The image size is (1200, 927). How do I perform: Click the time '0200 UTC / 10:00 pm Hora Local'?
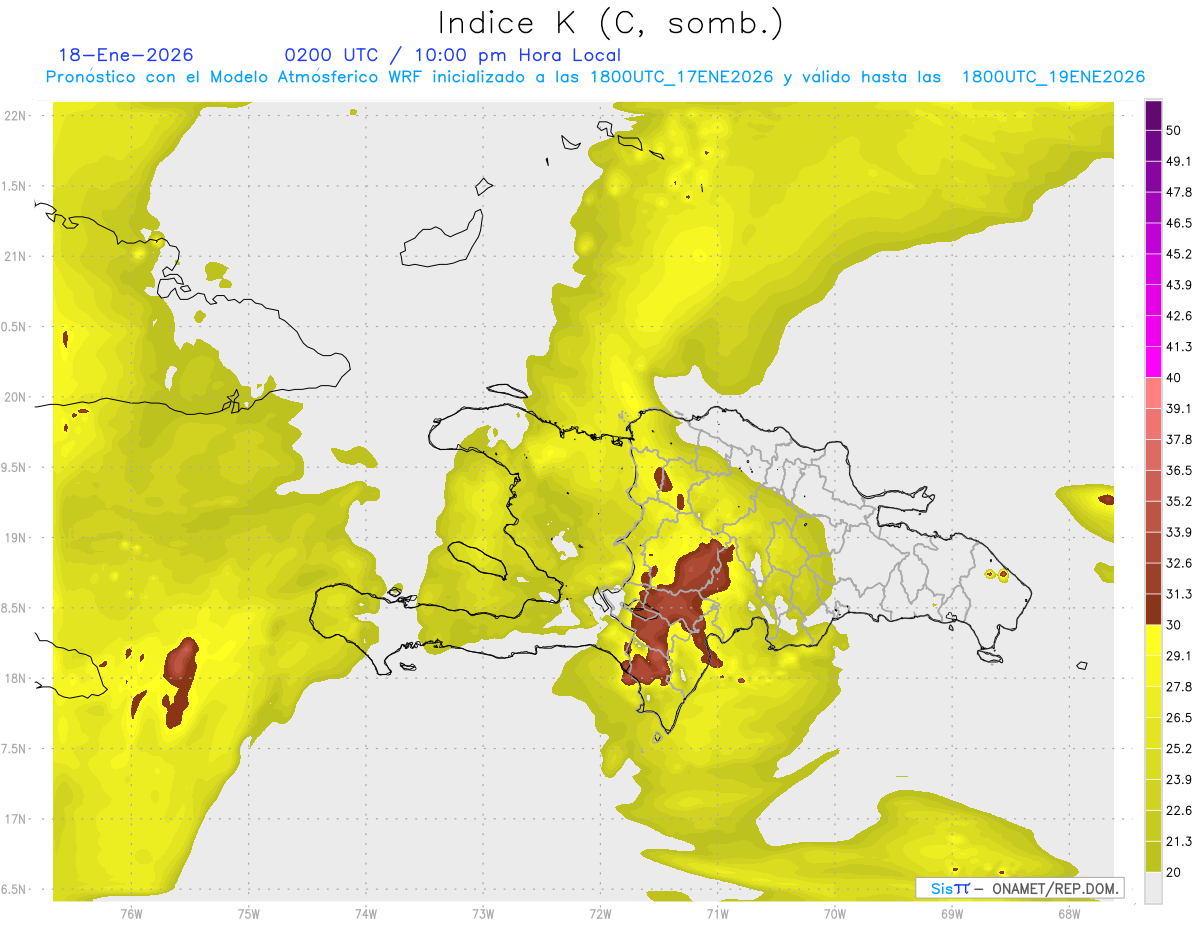tap(453, 55)
